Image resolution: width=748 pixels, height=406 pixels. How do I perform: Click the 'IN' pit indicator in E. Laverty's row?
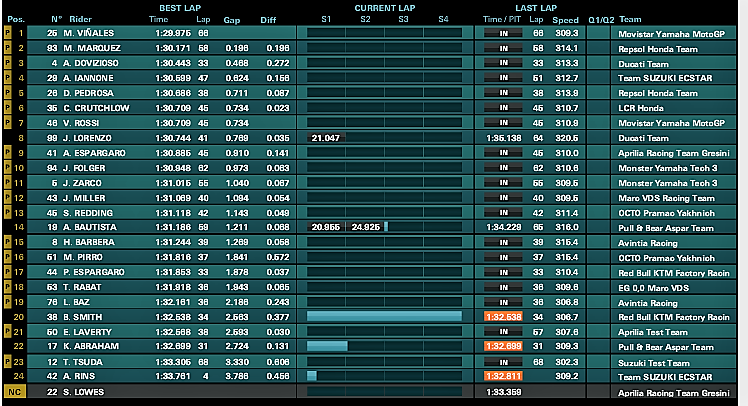503,332
